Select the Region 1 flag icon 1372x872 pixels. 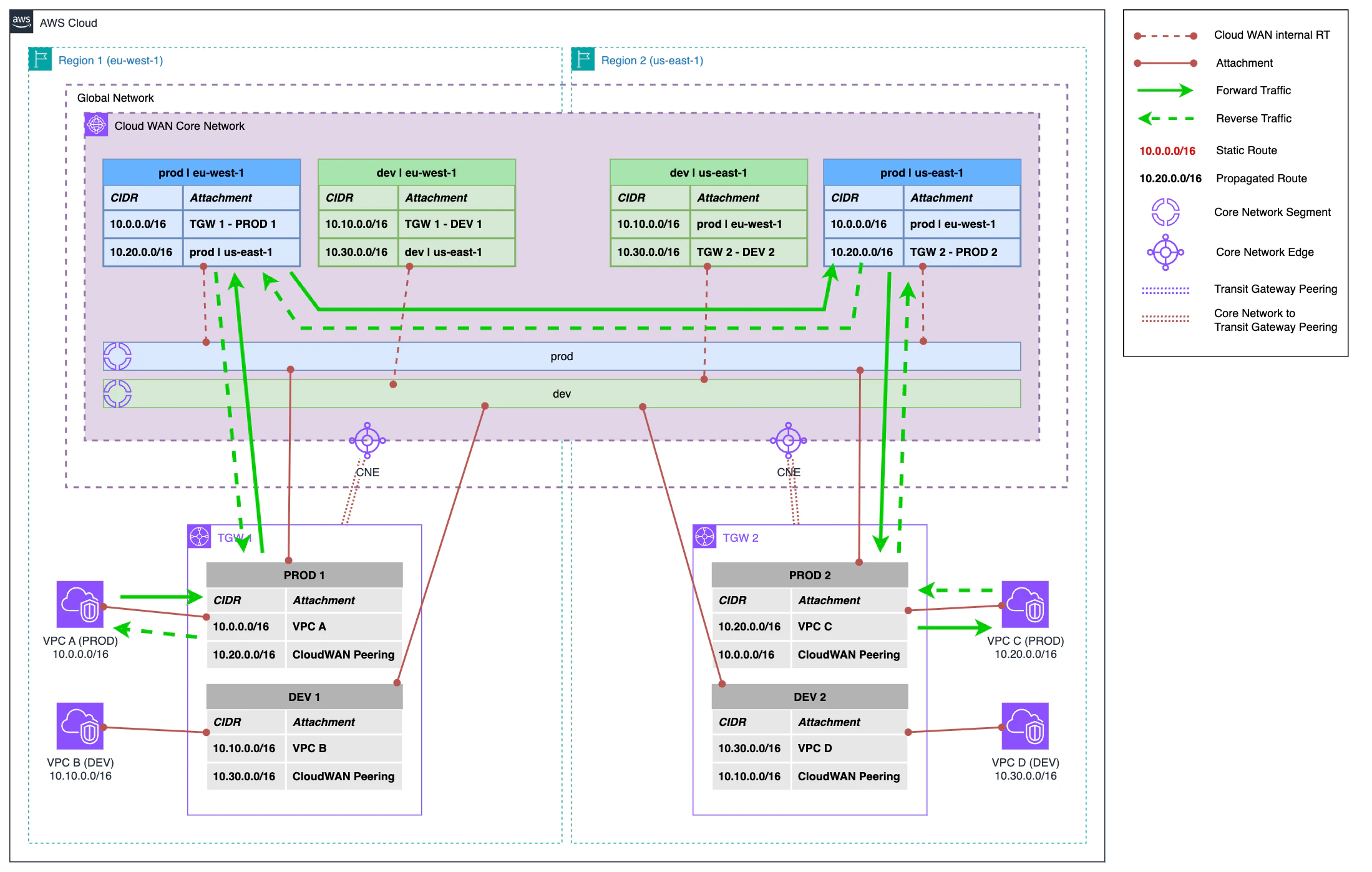pos(39,59)
